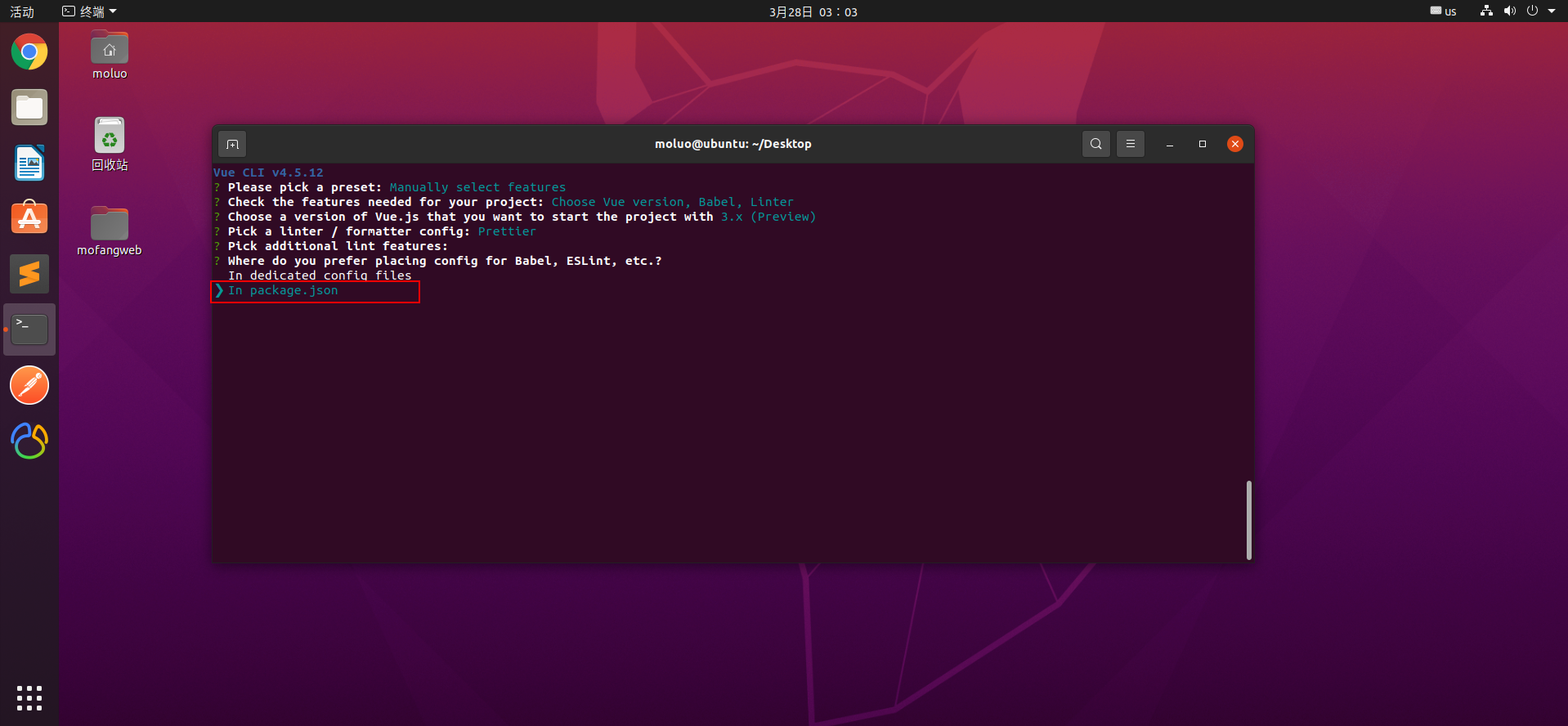Click the '3.x (Preview)' version text
The image size is (1568, 726).
768,217
